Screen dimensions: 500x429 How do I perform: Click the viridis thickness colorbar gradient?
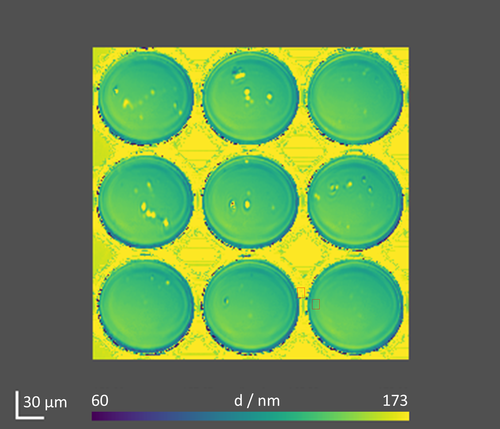click(251, 416)
